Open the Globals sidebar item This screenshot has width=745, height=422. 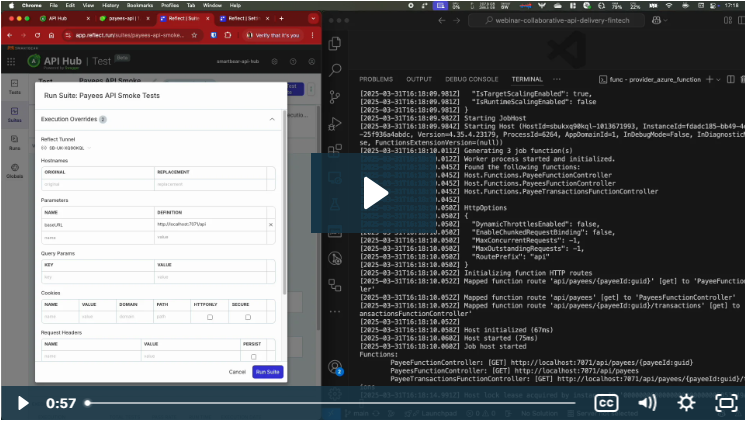[x=15, y=171]
